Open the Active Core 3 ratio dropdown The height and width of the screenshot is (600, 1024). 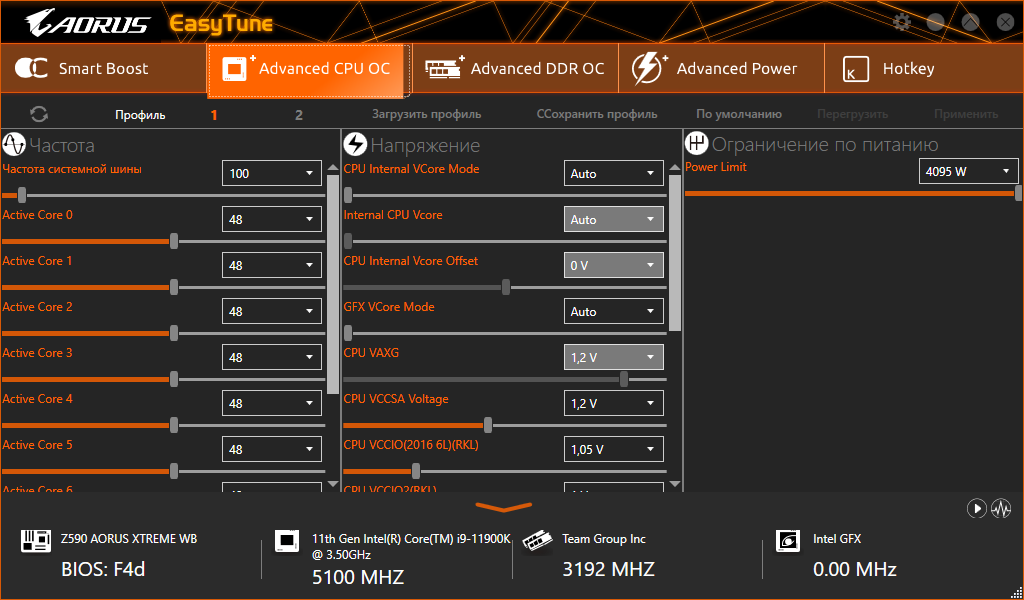tap(272, 357)
